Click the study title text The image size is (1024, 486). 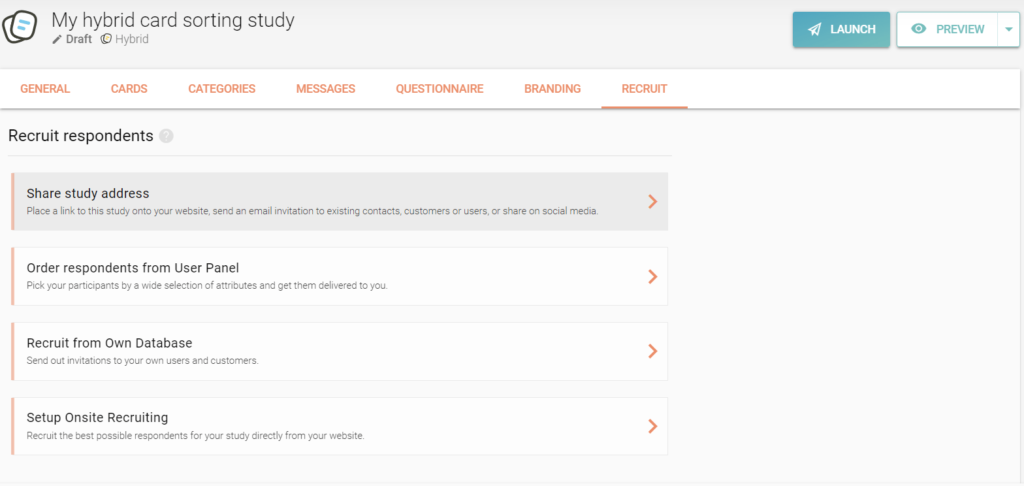pos(173,20)
